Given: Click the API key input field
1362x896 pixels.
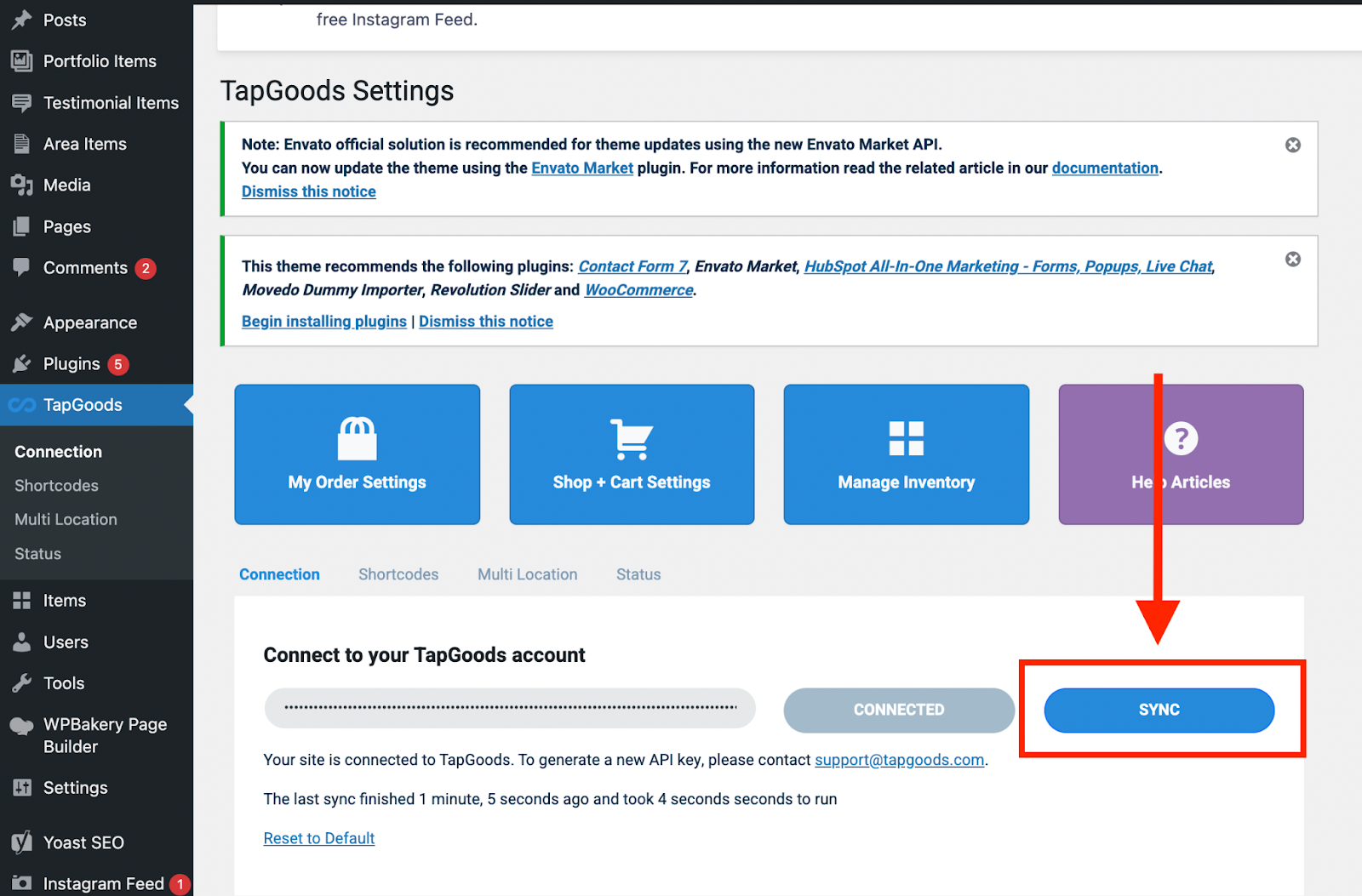Looking at the screenshot, I should [x=509, y=708].
